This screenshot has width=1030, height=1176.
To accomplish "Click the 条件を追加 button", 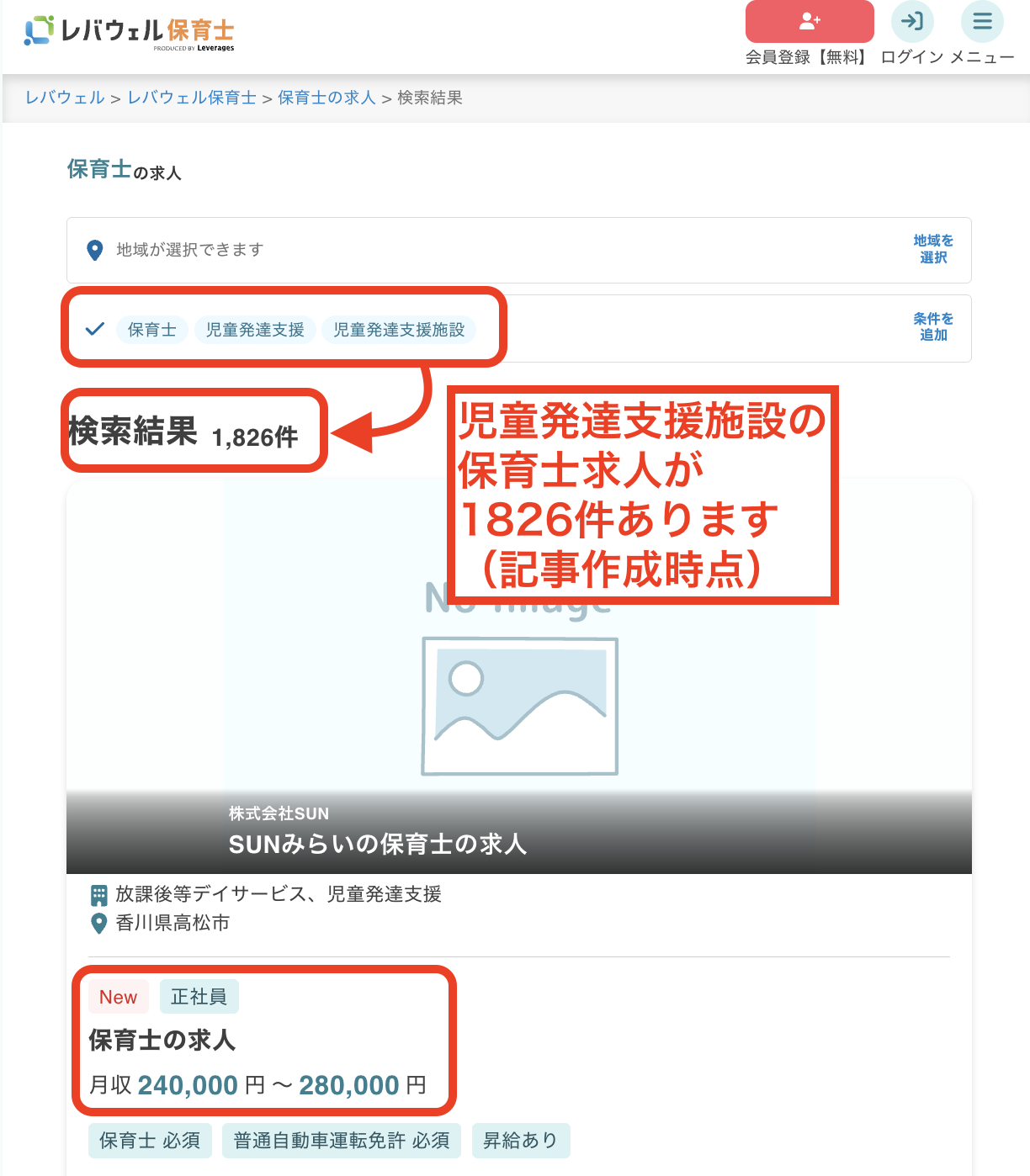I will [x=933, y=327].
